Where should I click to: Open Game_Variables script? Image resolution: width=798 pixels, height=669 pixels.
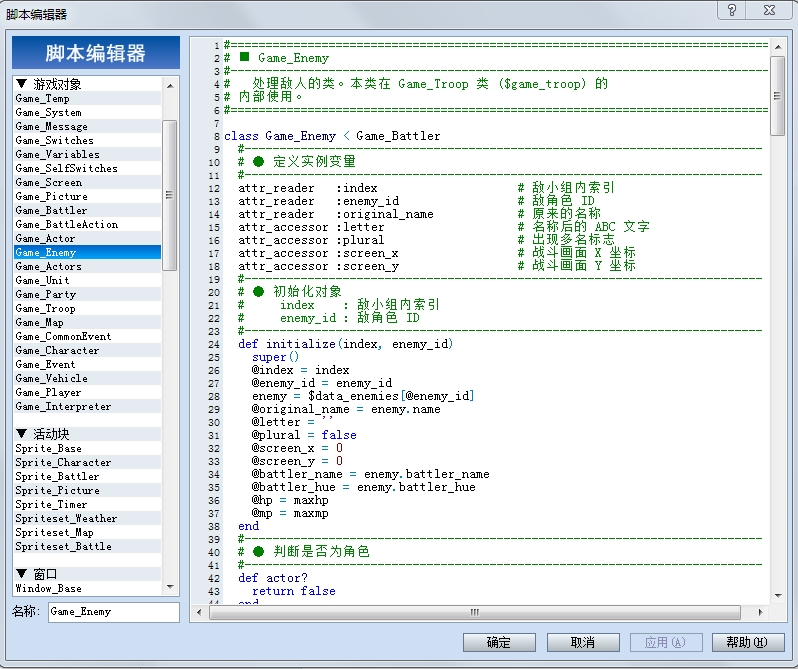click(x=87, y=154)
